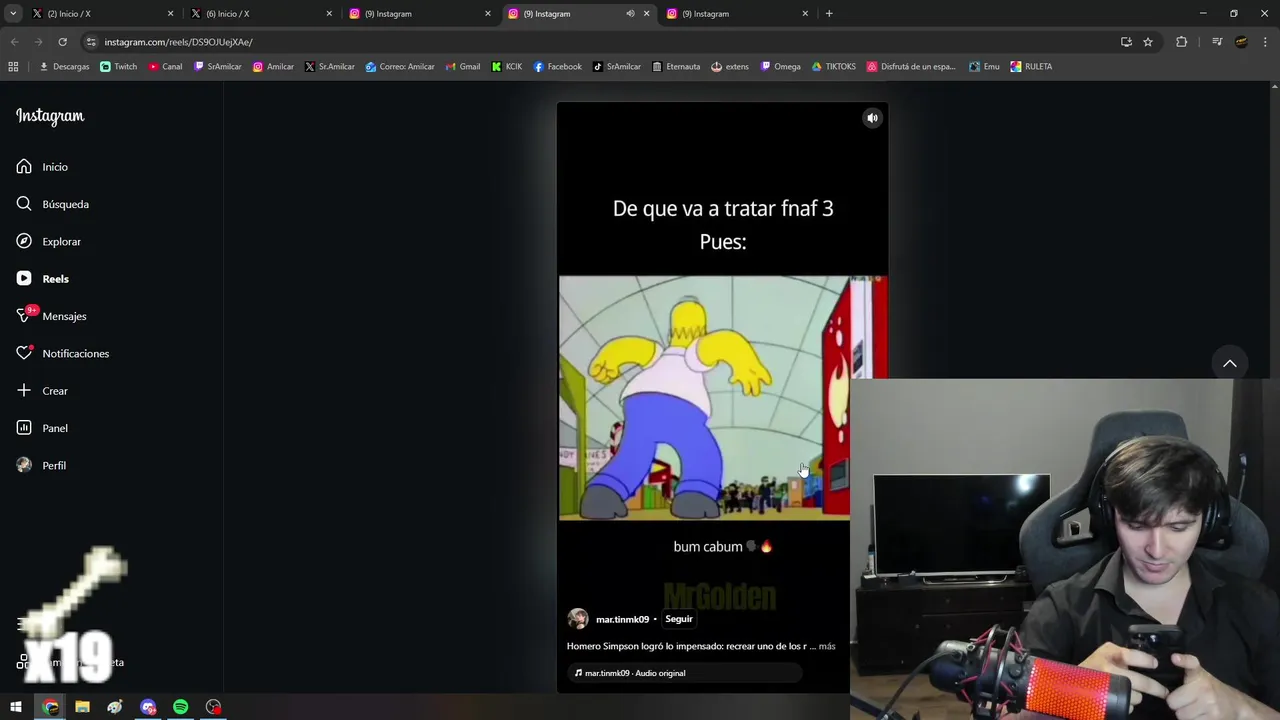Open media control icon in toolbar

[1217, 42]
